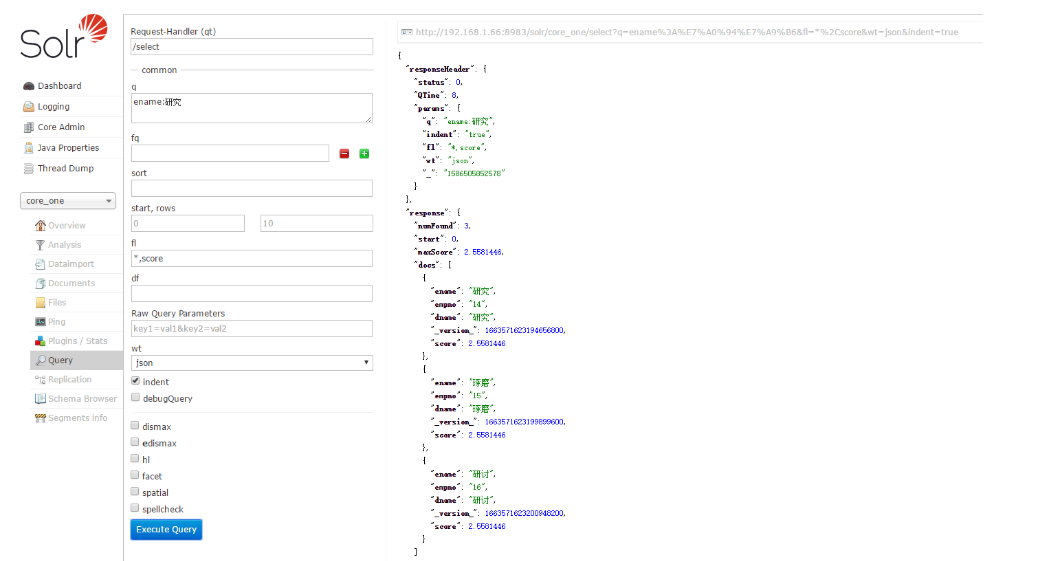Click the Solr logo
Screen dimensions: 1057x561
64,36
